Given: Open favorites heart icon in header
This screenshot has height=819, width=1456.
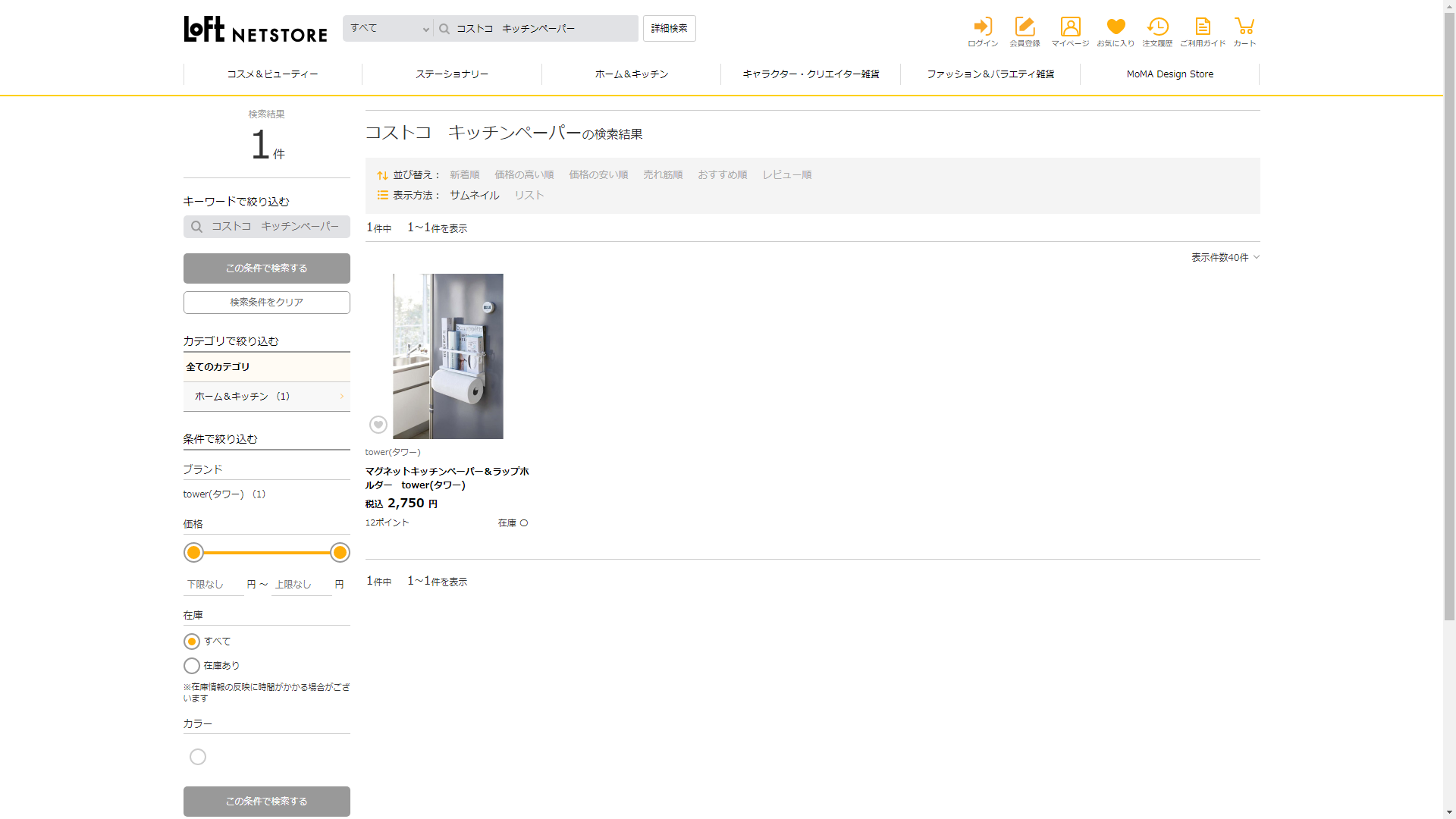Looking at the screenshot, I should point(1116,32).
